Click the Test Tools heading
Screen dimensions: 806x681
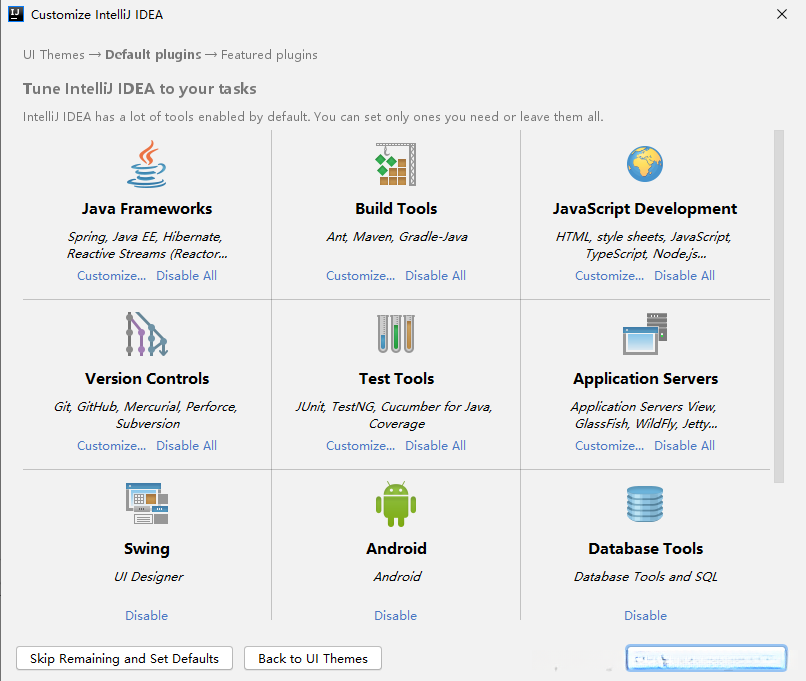(x=396, y=379)
